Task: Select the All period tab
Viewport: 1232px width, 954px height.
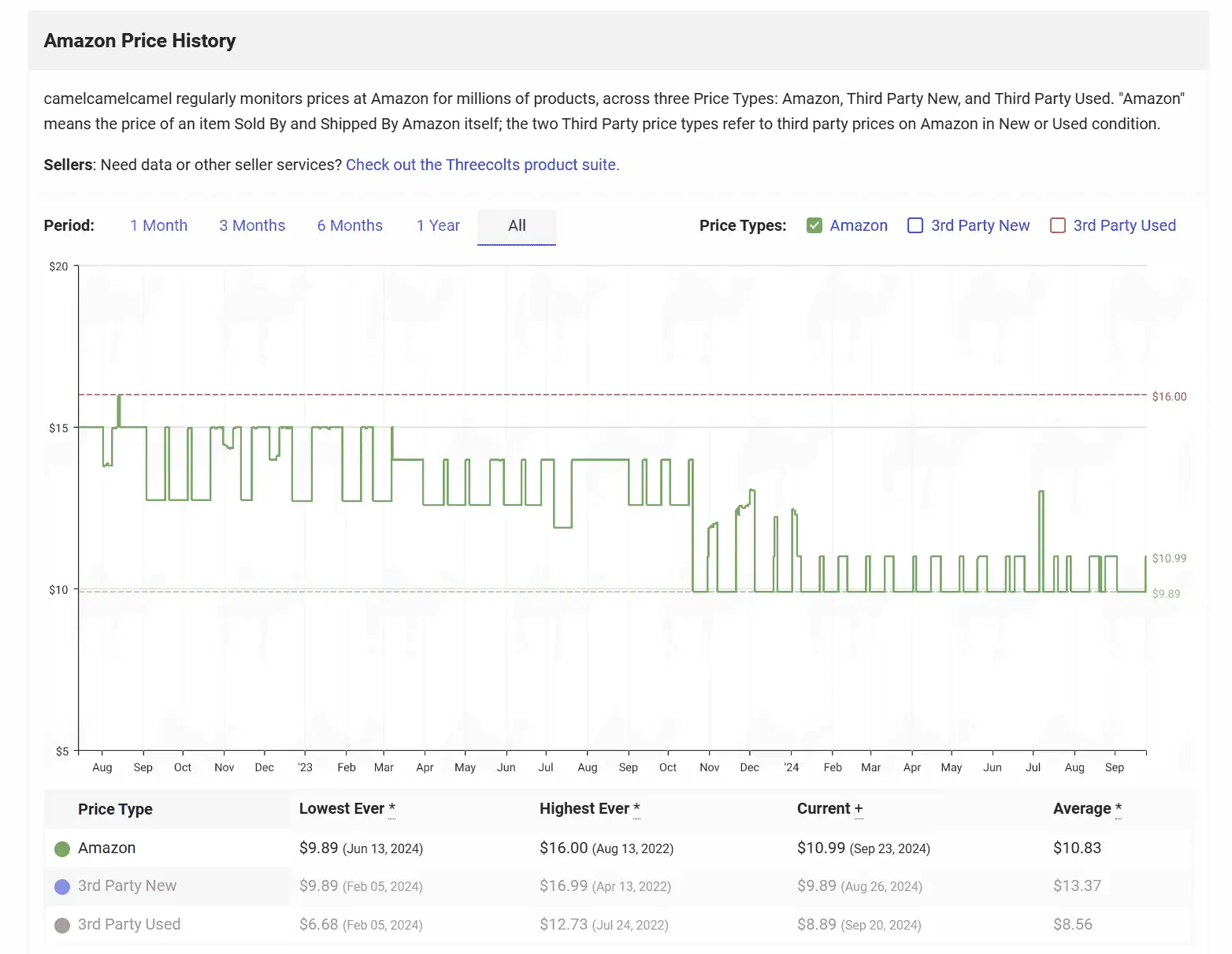Action: pyautogui.click(x=517, y=225)
